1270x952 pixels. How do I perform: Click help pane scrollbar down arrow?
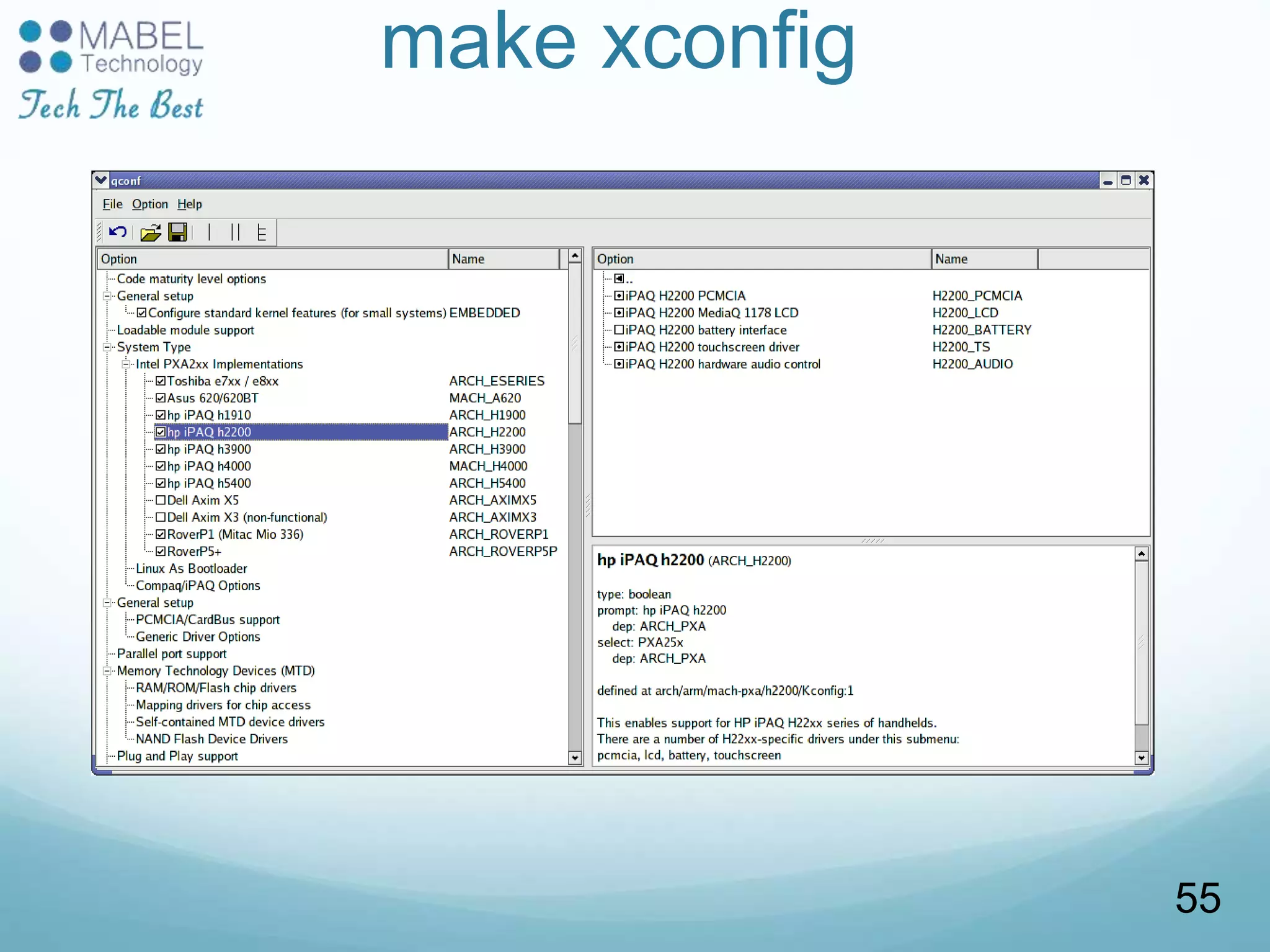[1142, 757]
